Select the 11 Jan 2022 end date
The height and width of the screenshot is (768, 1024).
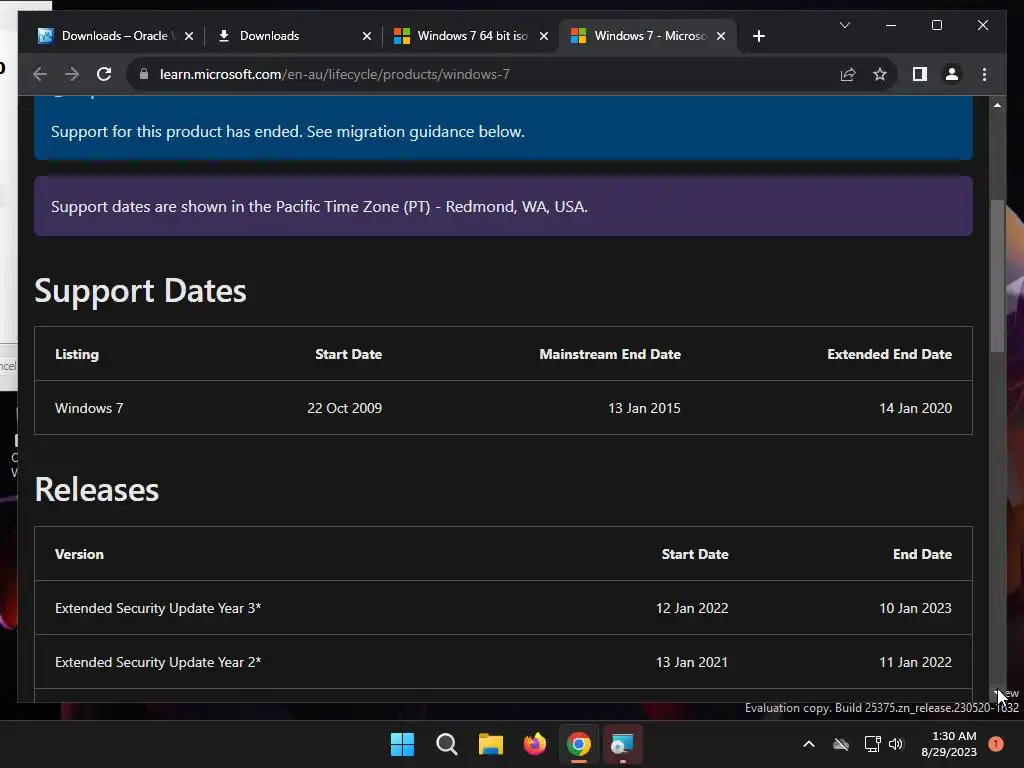pyautogui.click(x=916, y=662)
